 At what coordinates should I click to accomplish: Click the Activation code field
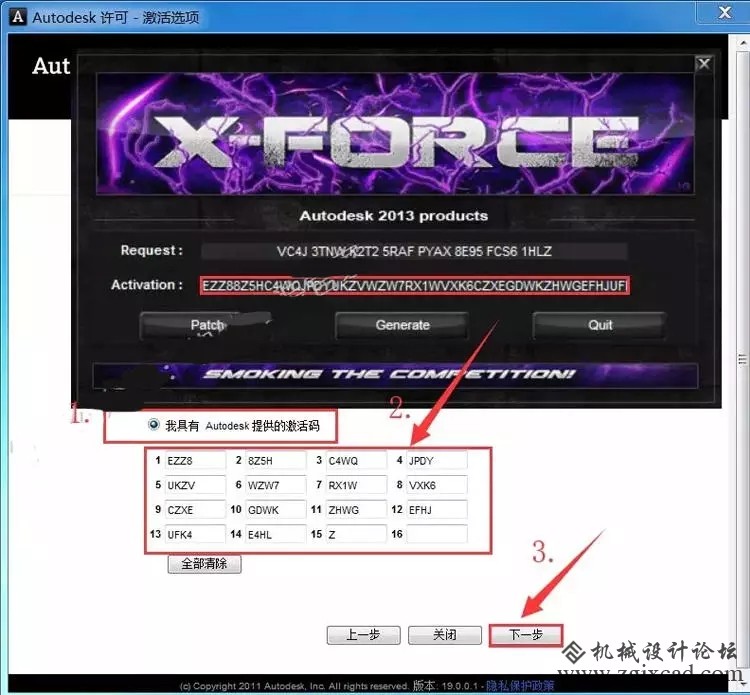[414, 286]
